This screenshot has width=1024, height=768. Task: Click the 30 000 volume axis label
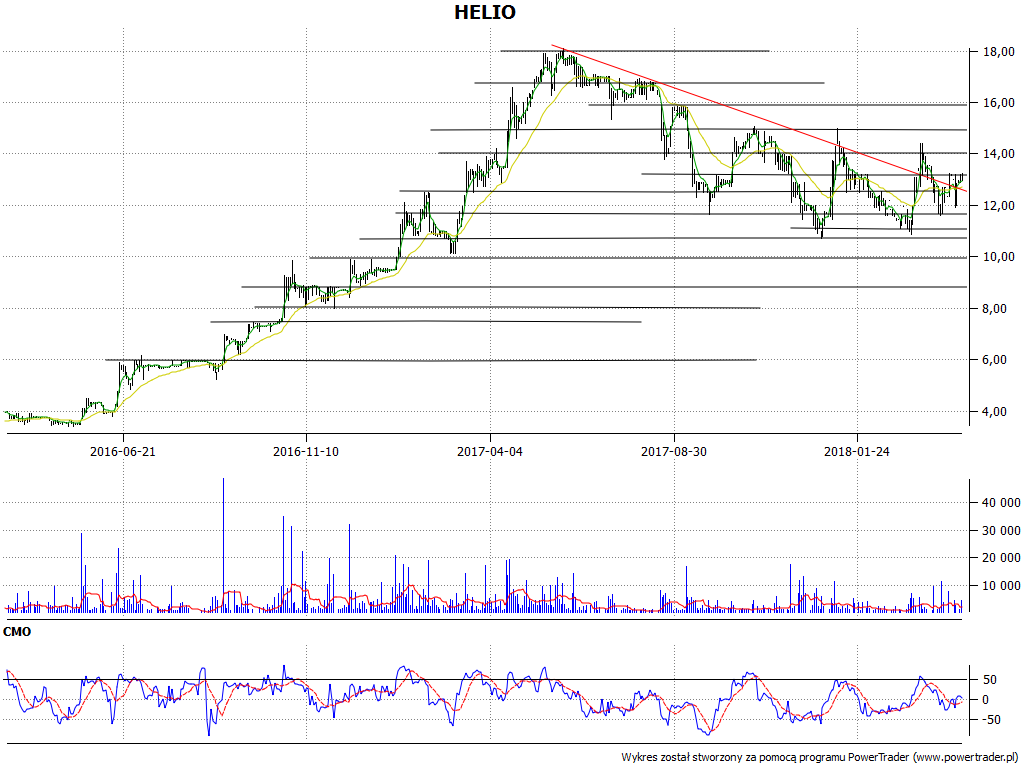coord(1000,531)
